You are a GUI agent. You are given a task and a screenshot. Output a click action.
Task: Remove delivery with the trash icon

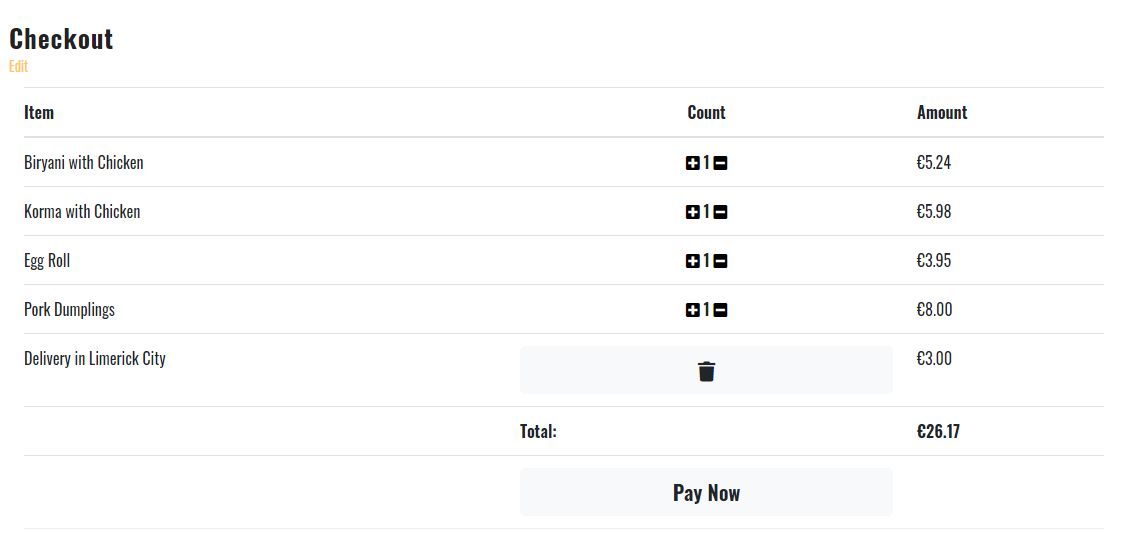(x=706, y=371)
